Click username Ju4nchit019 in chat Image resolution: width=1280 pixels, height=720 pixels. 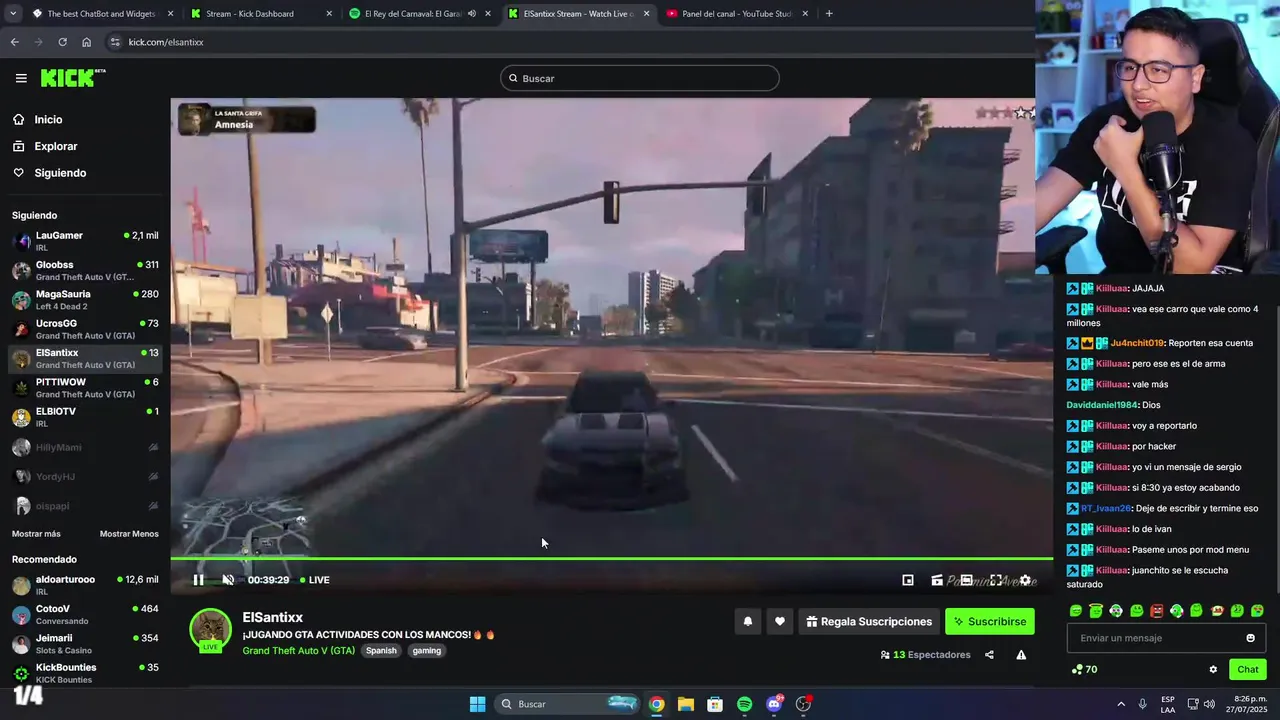1137,343
